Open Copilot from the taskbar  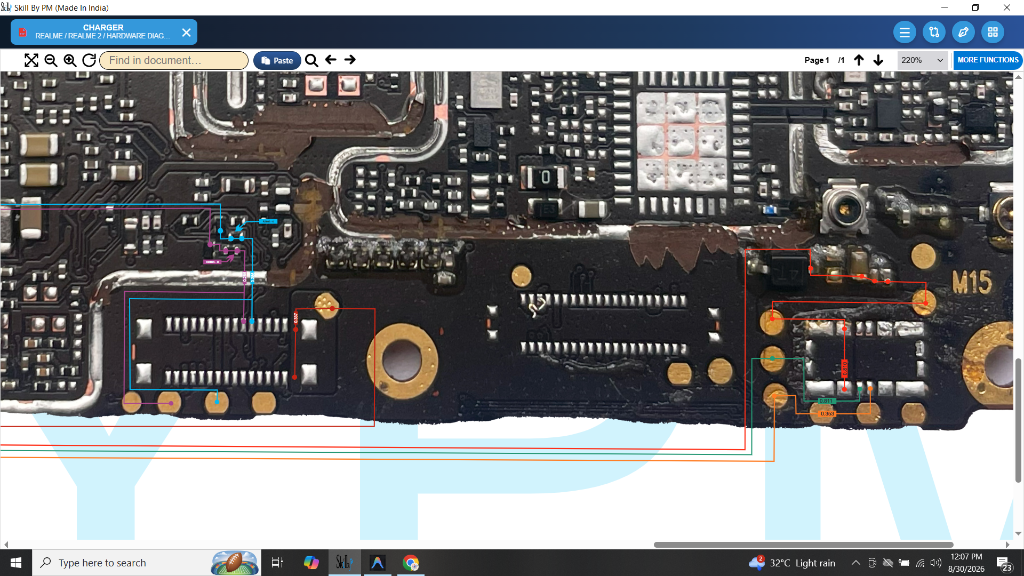click(311, 562)
